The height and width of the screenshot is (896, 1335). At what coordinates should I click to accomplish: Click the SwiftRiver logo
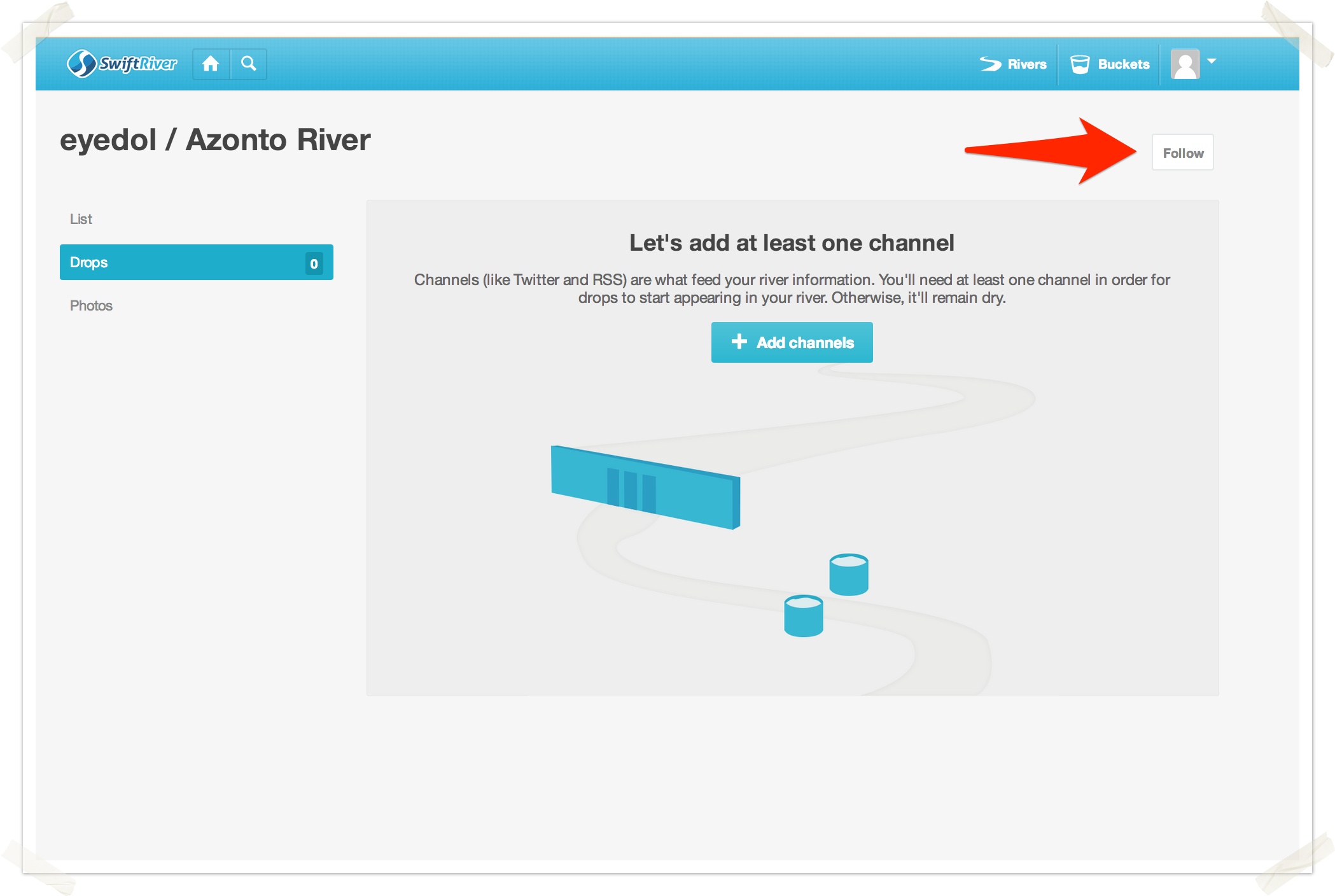pos(122,64)
